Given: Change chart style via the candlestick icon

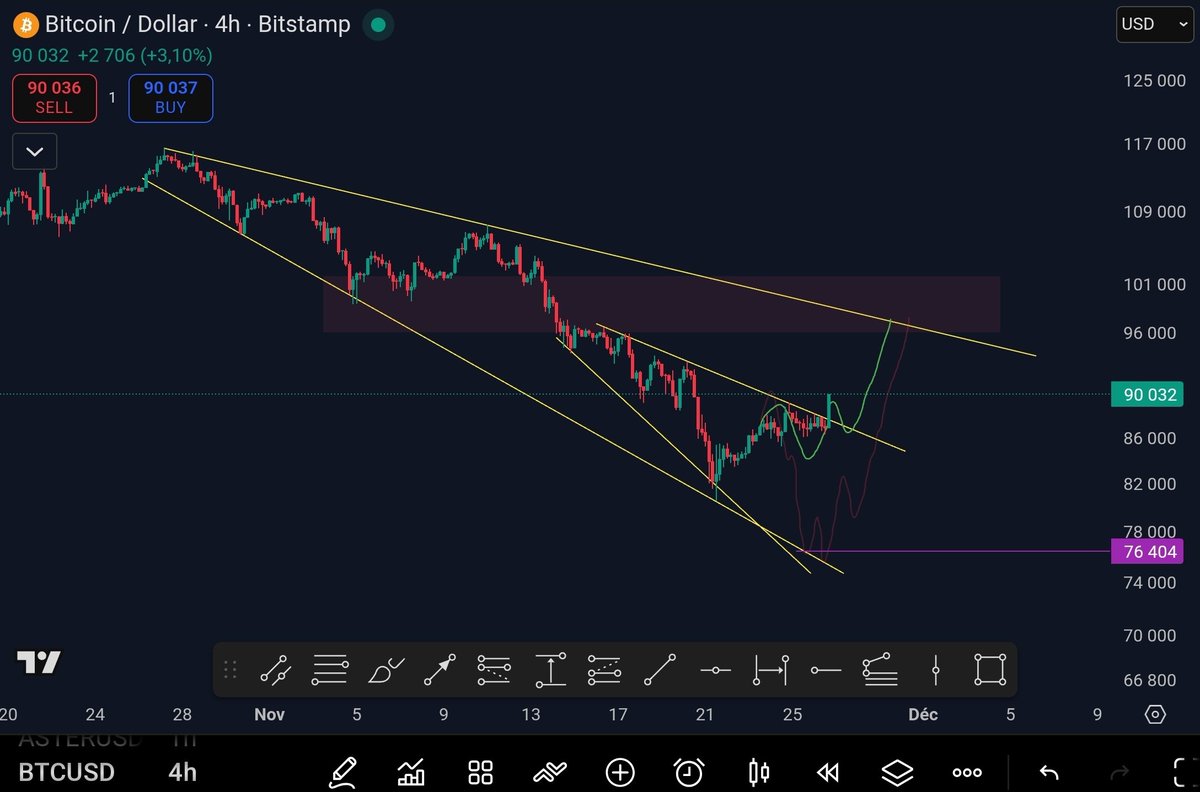Looking at the screenshot, I should point(757,772).
